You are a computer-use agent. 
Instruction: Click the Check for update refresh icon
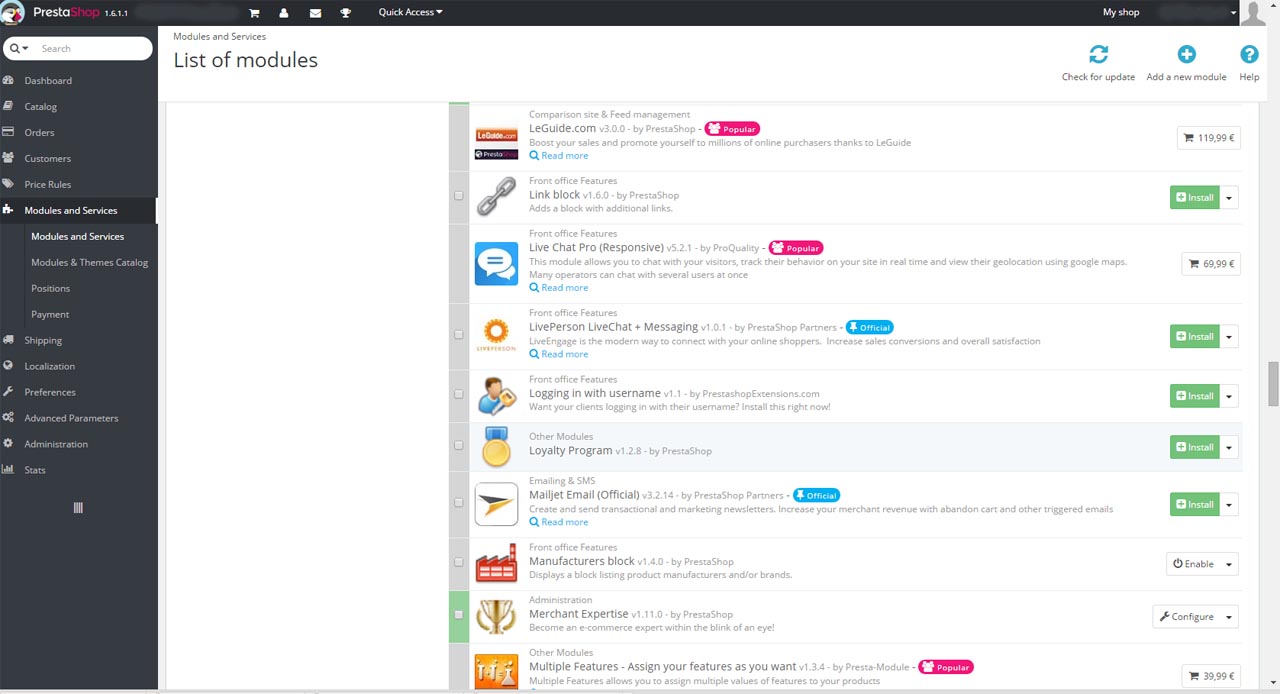pyautogui.click(x=1098, y=54)
